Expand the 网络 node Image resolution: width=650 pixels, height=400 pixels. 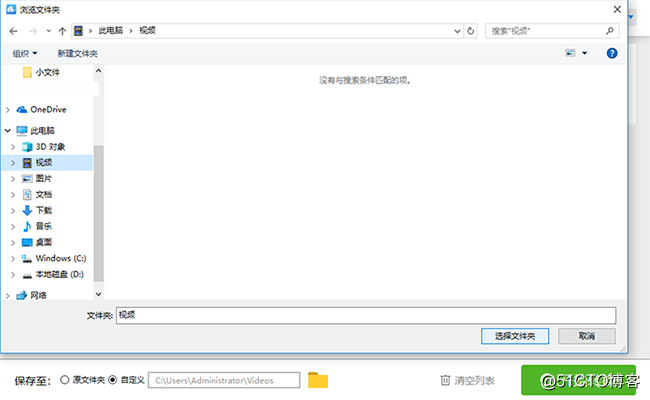[7, 296]
